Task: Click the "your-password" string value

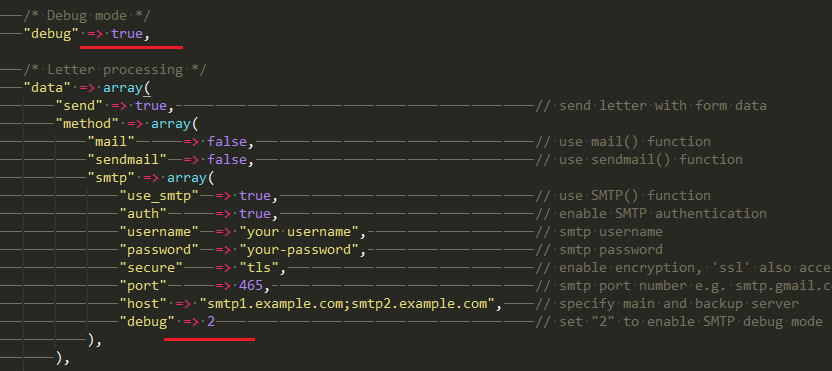Action: 299,250
